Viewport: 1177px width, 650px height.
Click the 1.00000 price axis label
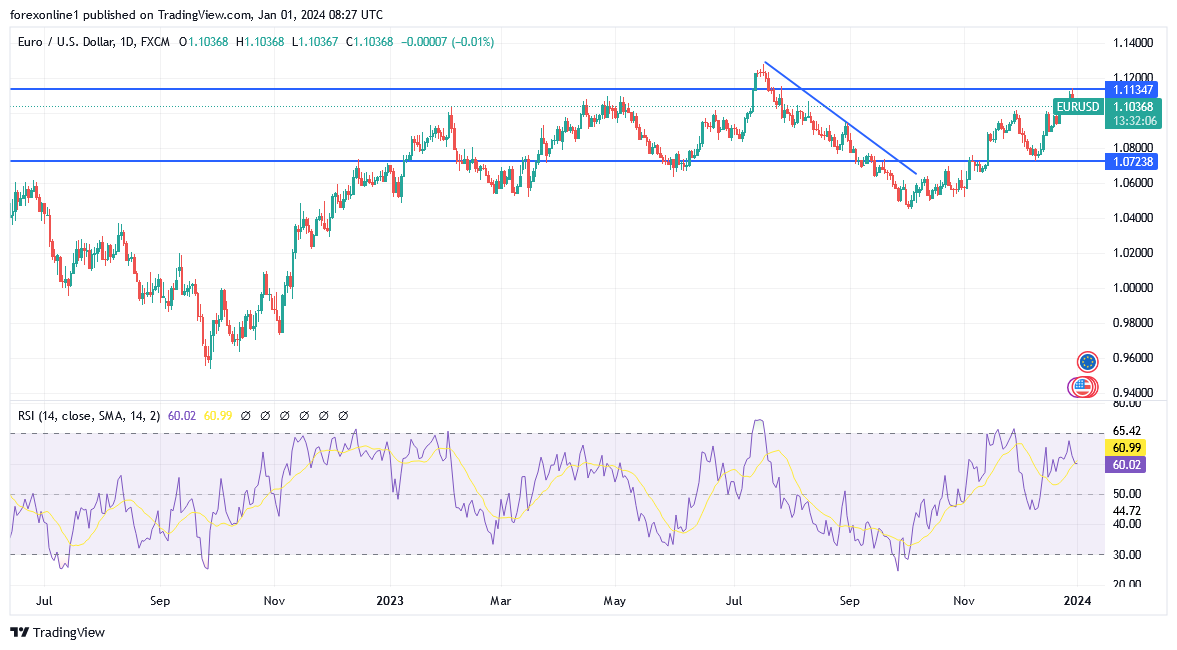point(1132,287)
